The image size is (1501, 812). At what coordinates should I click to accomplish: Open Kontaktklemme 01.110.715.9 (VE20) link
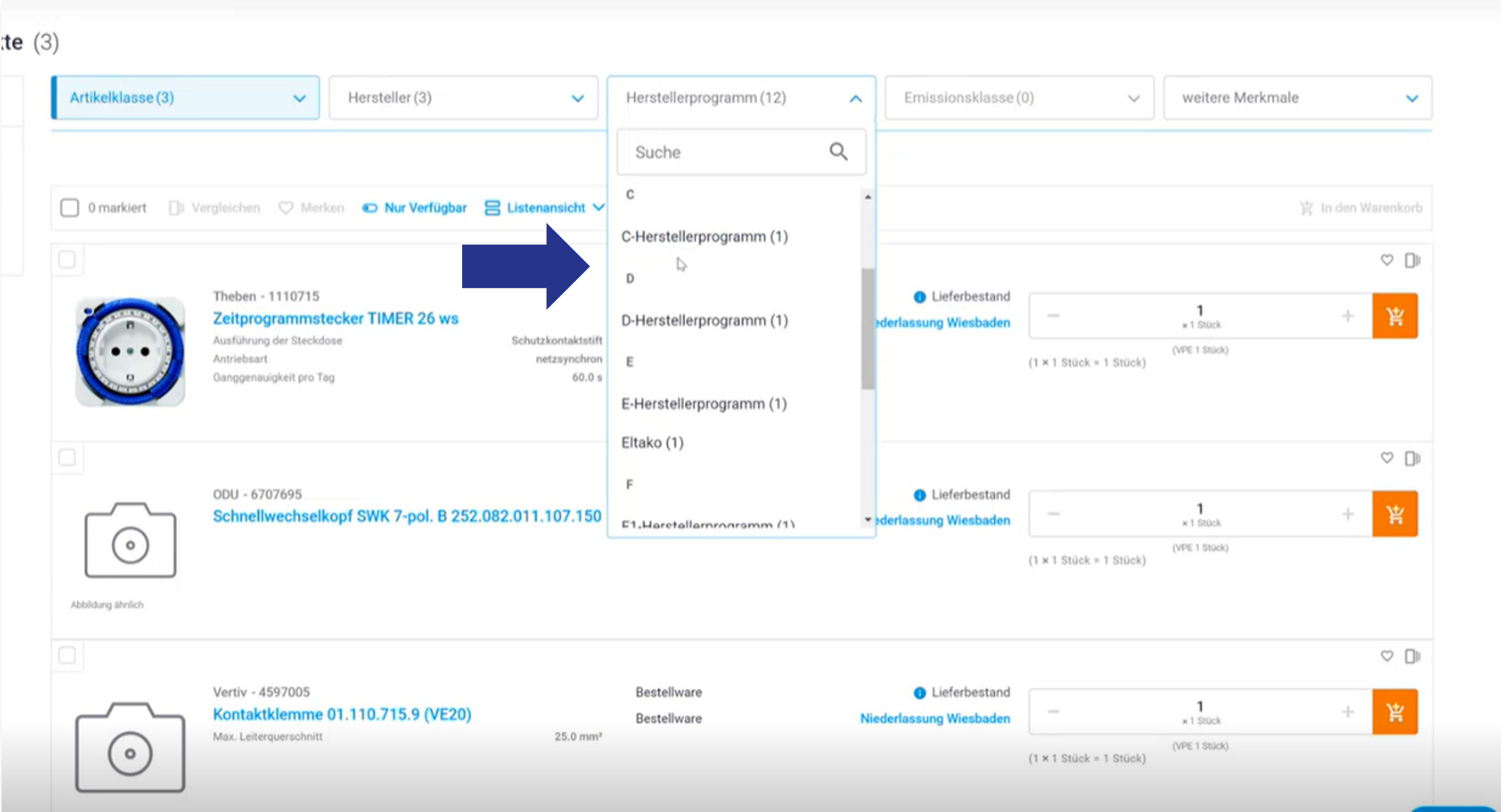point(342,715)
